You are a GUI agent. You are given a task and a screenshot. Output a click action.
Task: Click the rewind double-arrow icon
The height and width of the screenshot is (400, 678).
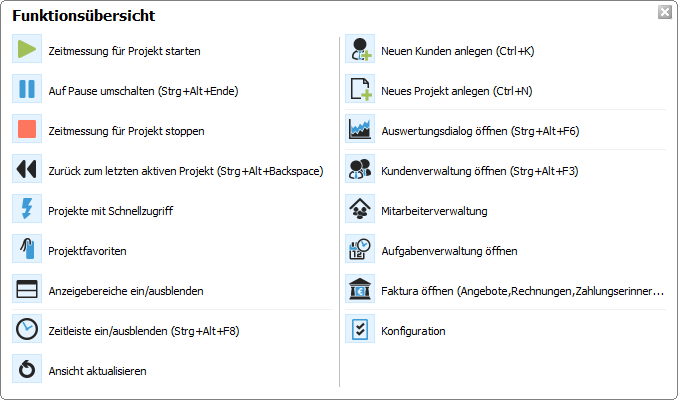27,170
